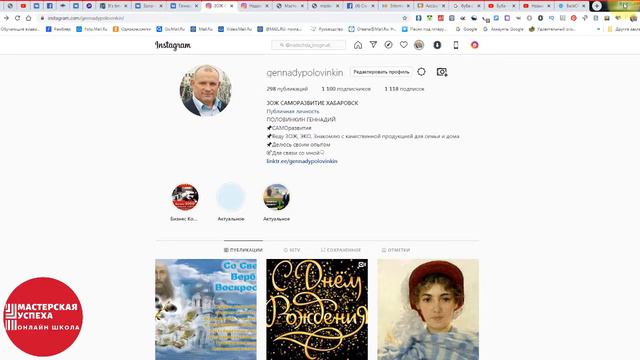640x360 pixels.
Task: Click the instagram.com address bar
Action: tap(220, 18)
